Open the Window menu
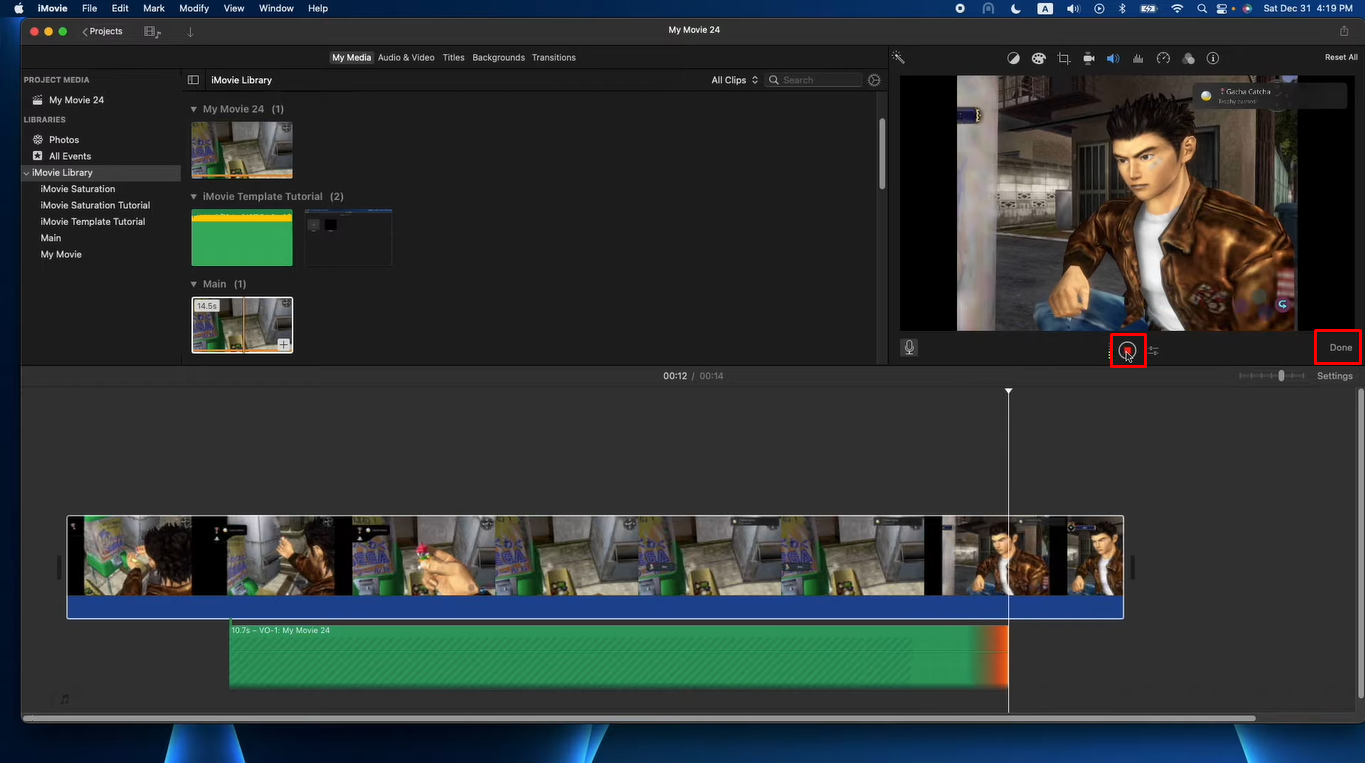The height and width of the screenshot is (763, 1365). tap(276, 8)
